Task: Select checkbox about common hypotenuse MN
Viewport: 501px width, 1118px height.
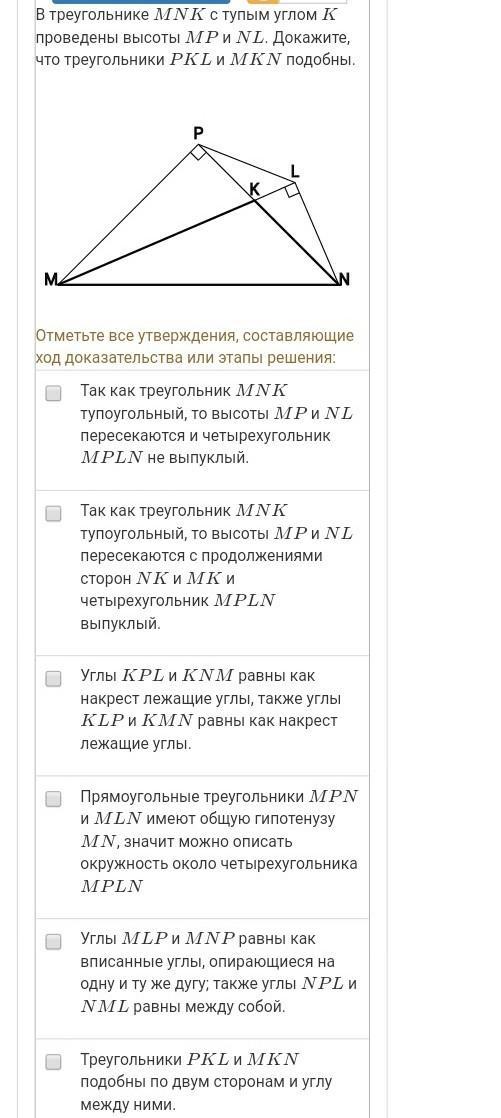Action: (x=53, y=799)
